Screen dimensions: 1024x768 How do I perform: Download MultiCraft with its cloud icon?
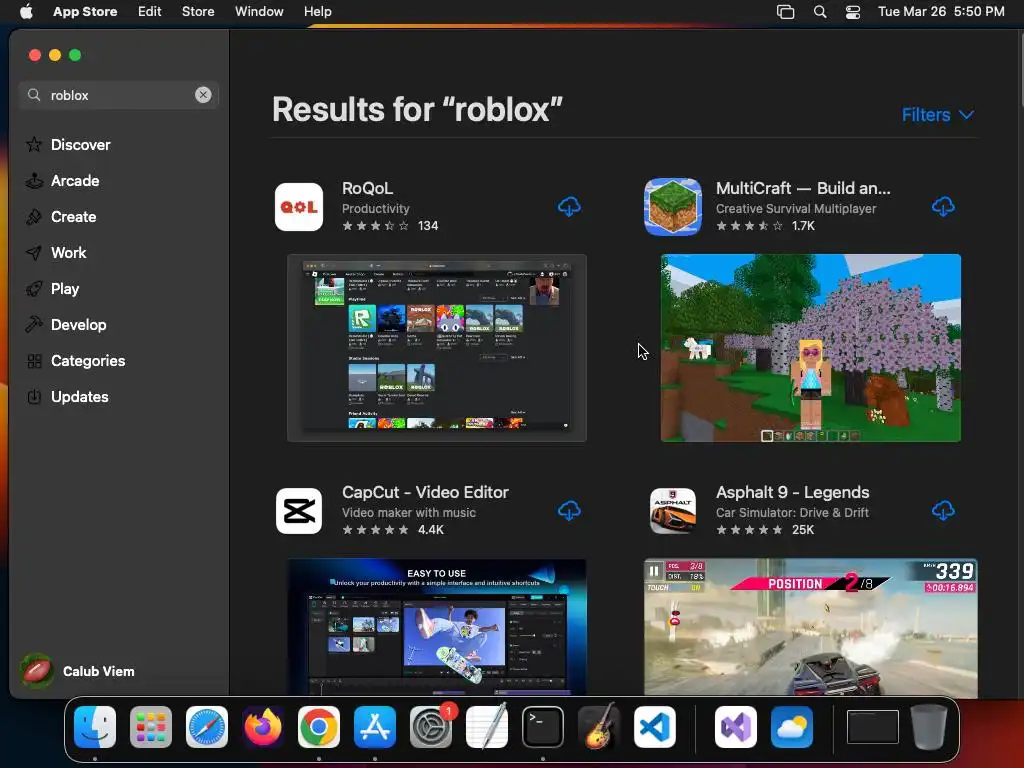click(942, 207)
